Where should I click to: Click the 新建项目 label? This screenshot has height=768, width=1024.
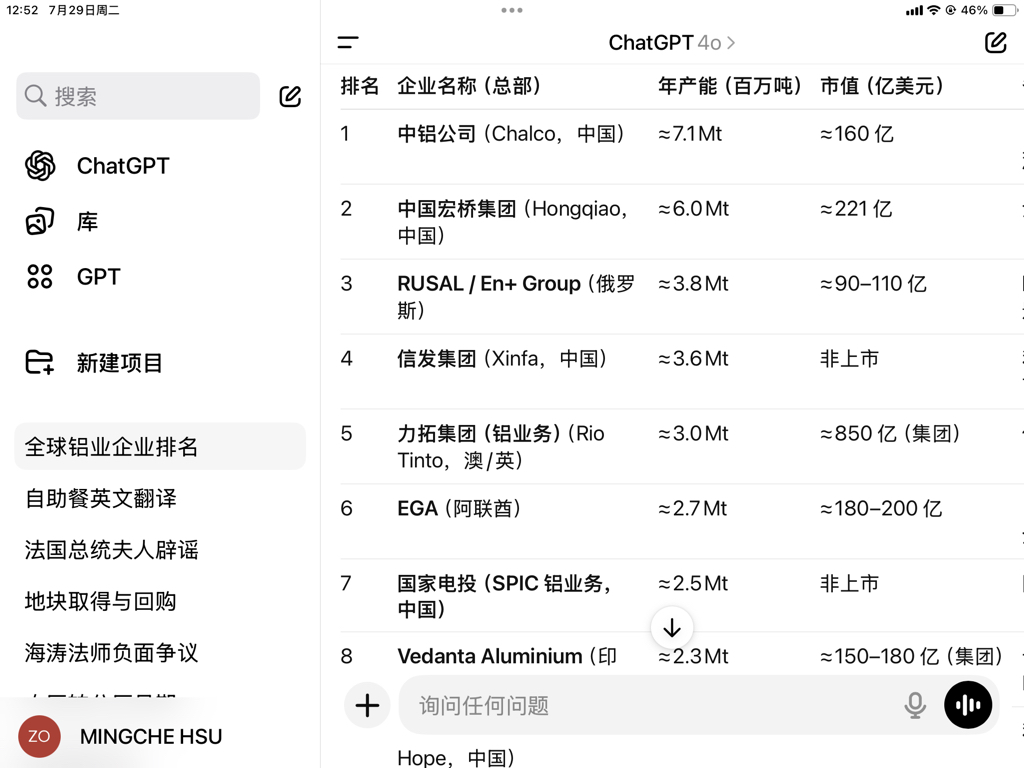coord(120,362)
